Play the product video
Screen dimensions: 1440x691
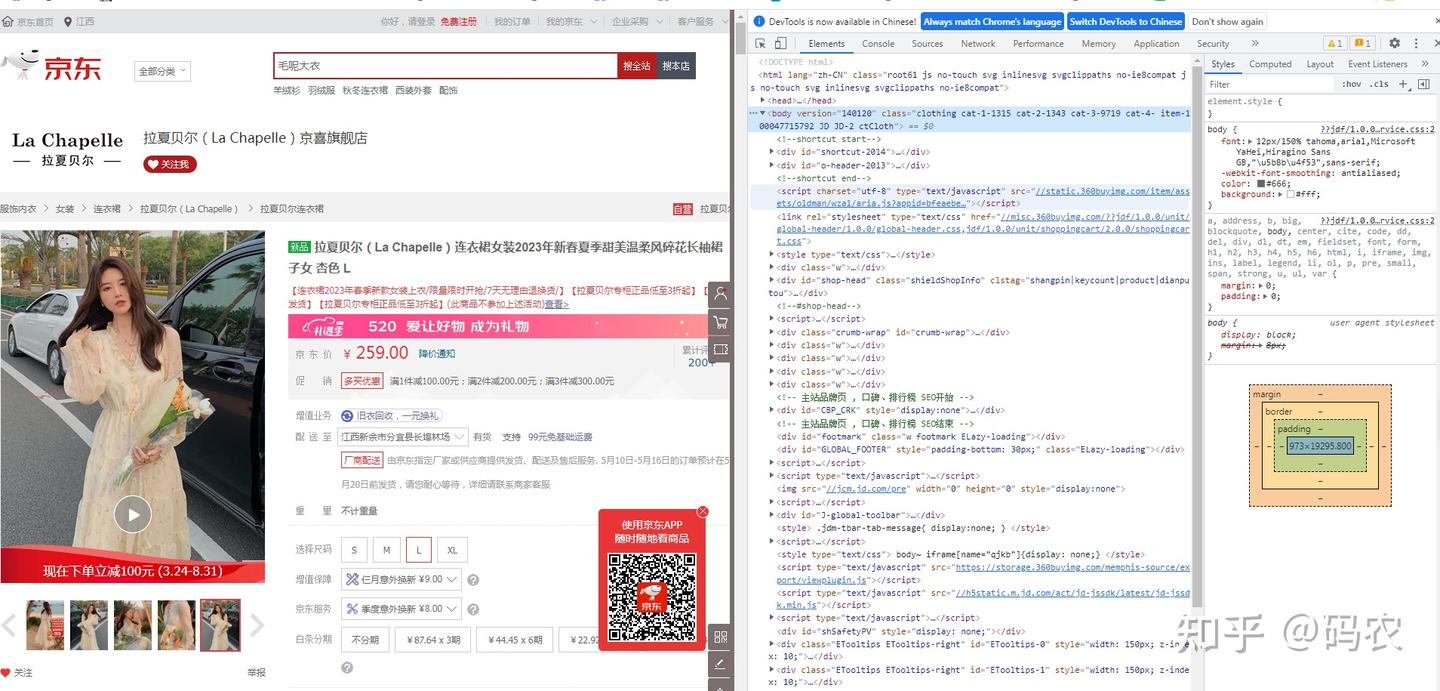(x=132, y=514)
